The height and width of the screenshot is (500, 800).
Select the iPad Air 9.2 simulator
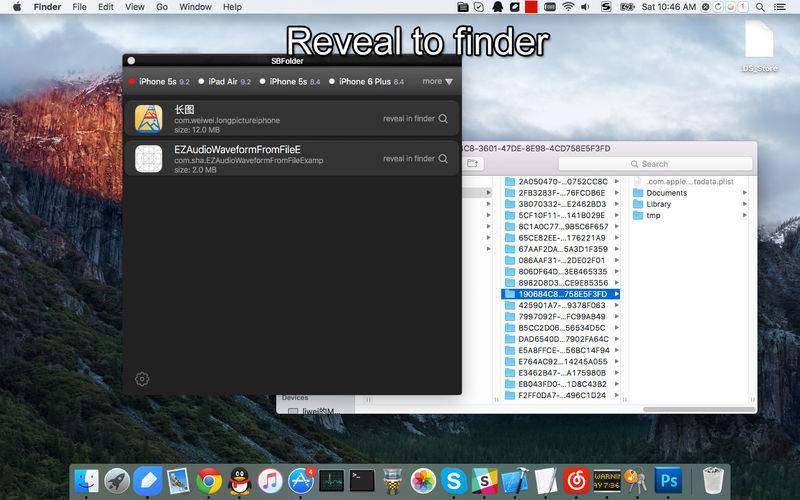point(224,82)
